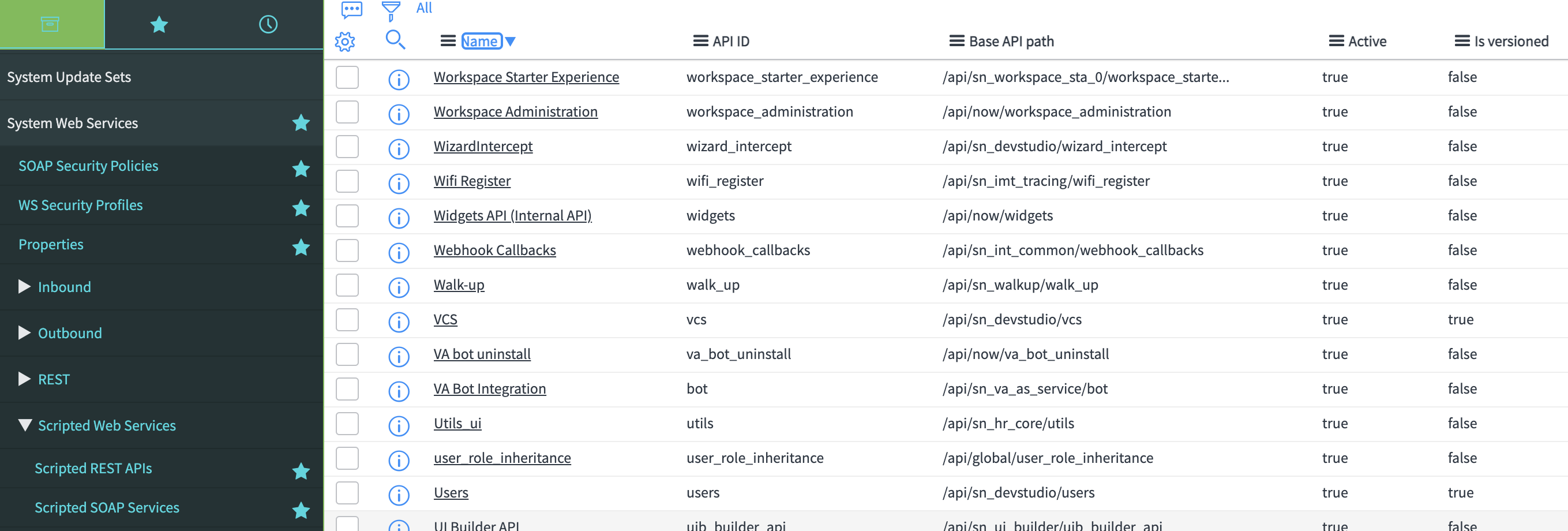Tick the Wifi Register row checkbox
Screen dimensions: 1568x531
(x=347, y=181)
